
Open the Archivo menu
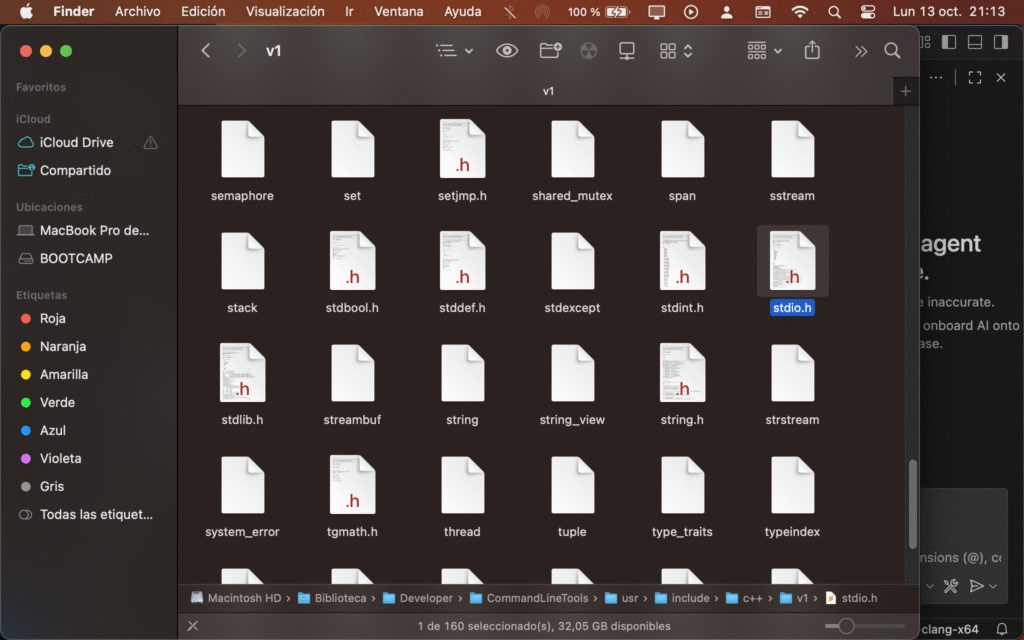point(137,12)
